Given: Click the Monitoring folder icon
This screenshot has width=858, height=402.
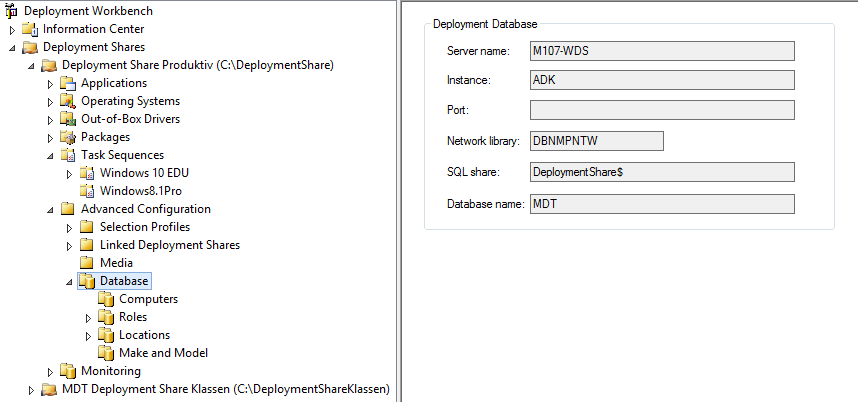Looking at the screenshot, I should 68,371.
